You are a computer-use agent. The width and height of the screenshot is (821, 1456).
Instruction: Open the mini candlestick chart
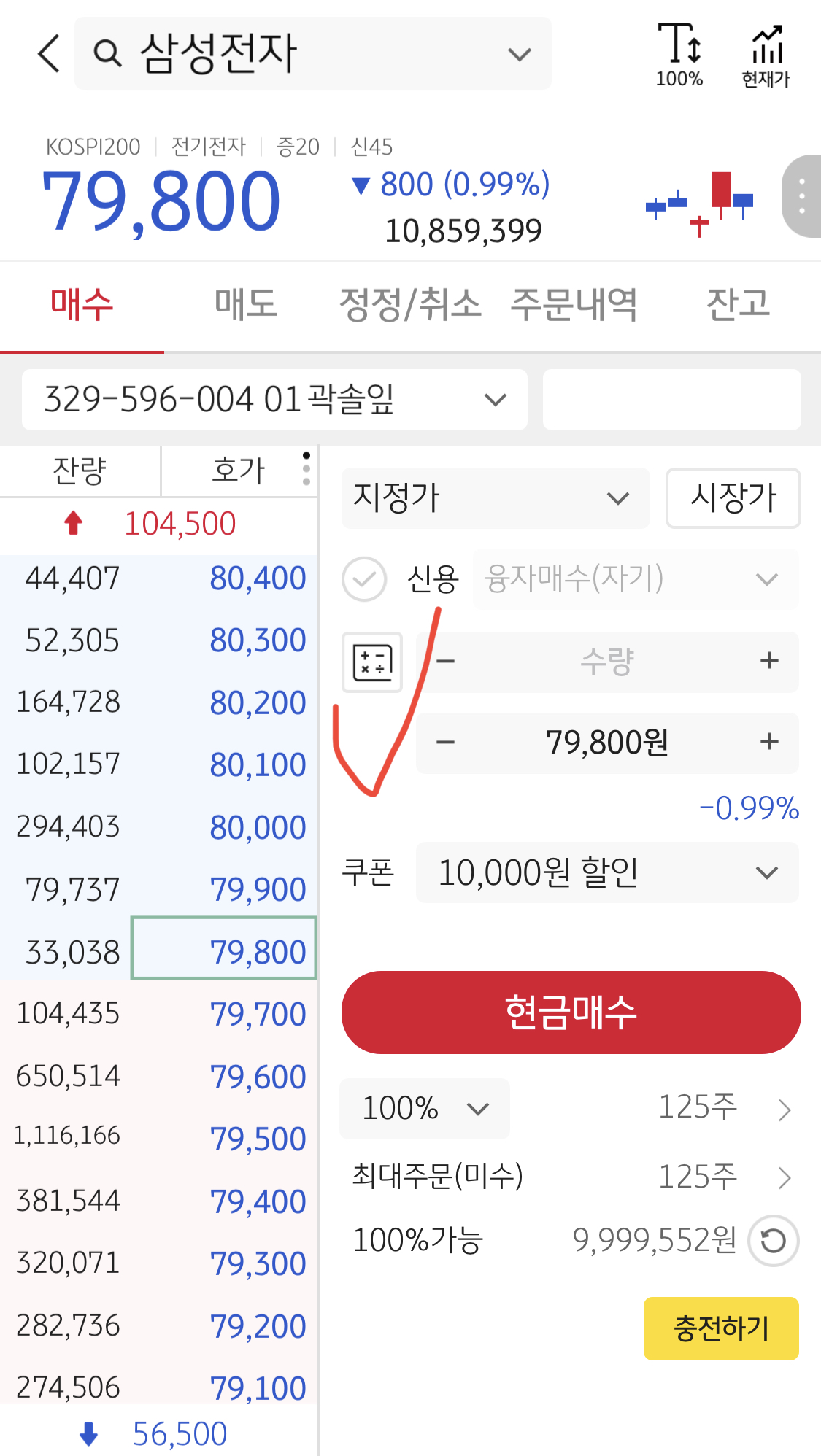click(699, 204)
